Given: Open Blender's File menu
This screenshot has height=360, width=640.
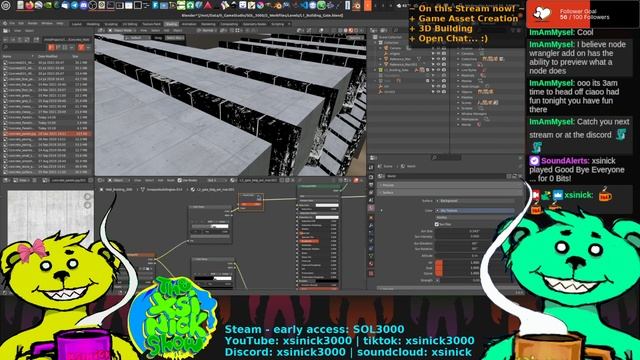Looking at the screenshot, I should tap(12, 24).
